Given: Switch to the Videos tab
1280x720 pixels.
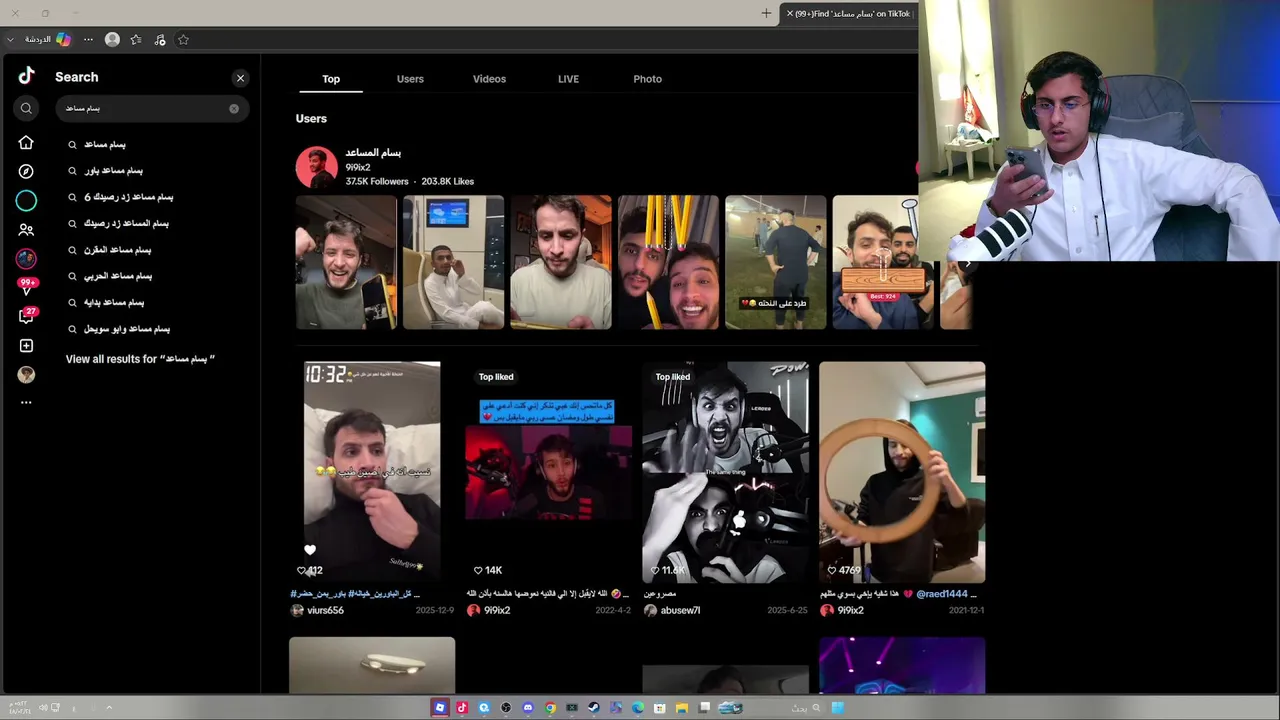Looking at the screenshot, I should coord(489,79).
